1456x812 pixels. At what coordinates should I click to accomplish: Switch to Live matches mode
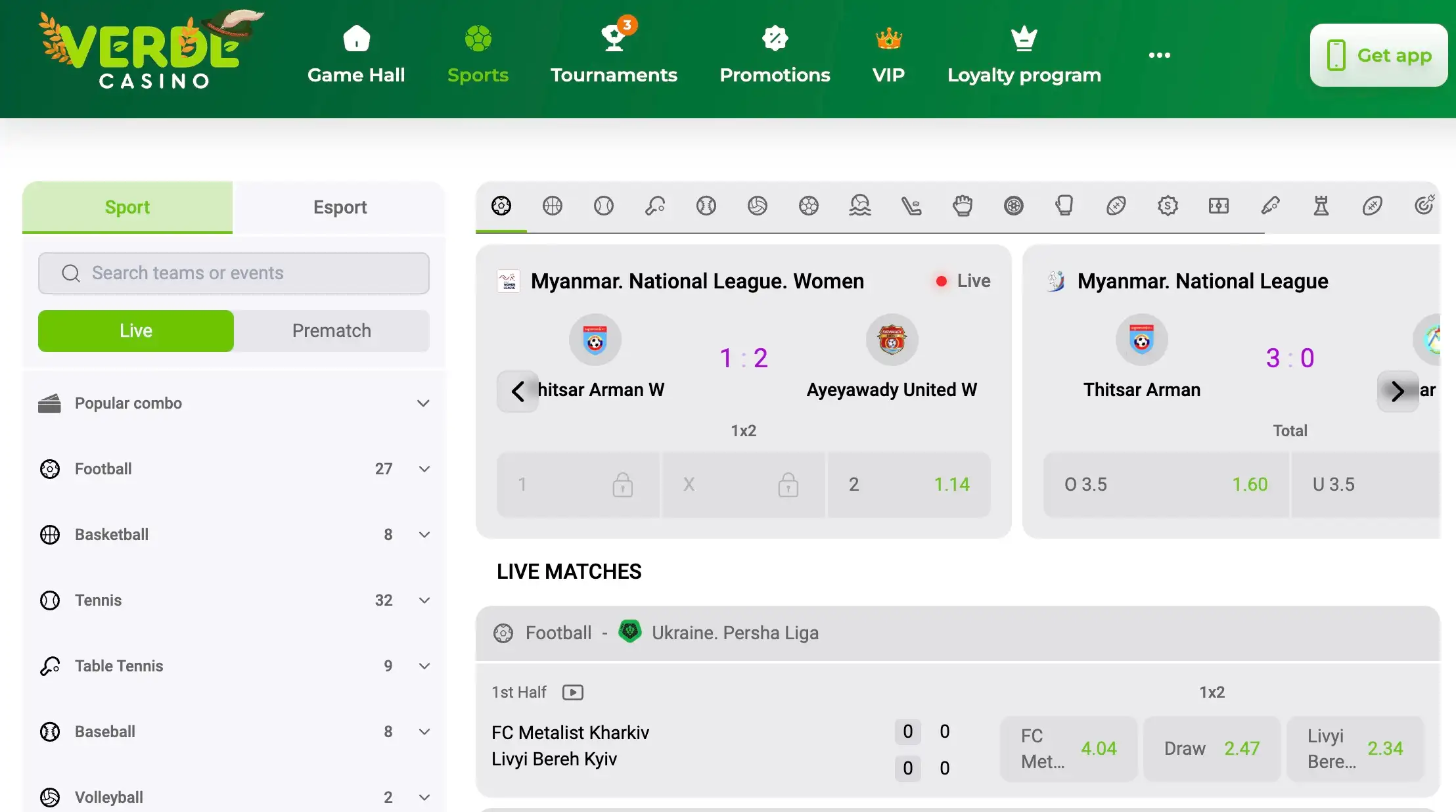pos(136,331)
